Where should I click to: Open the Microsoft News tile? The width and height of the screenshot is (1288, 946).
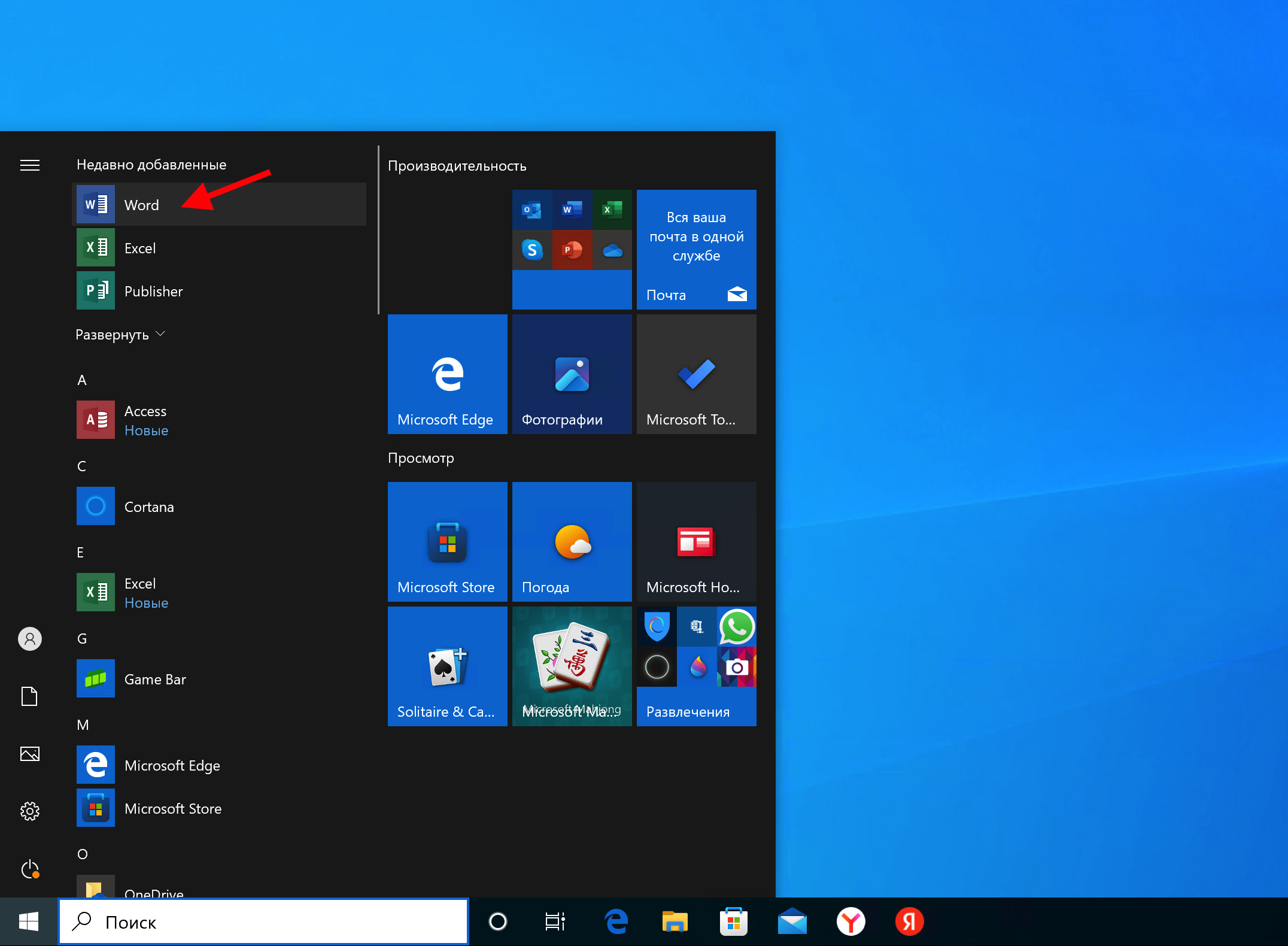[x=697, y=542]
